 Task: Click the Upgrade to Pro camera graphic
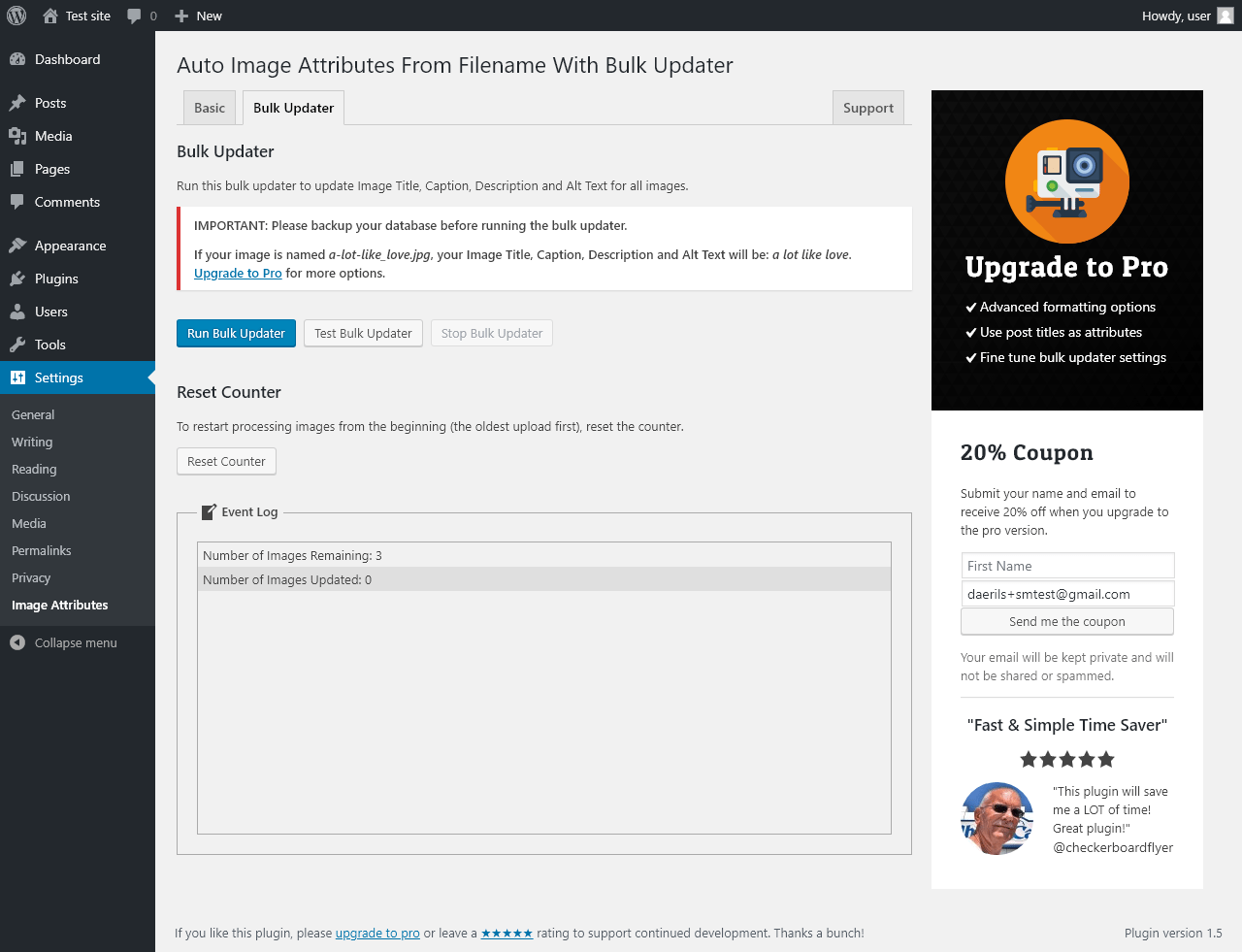[1067, 181]
